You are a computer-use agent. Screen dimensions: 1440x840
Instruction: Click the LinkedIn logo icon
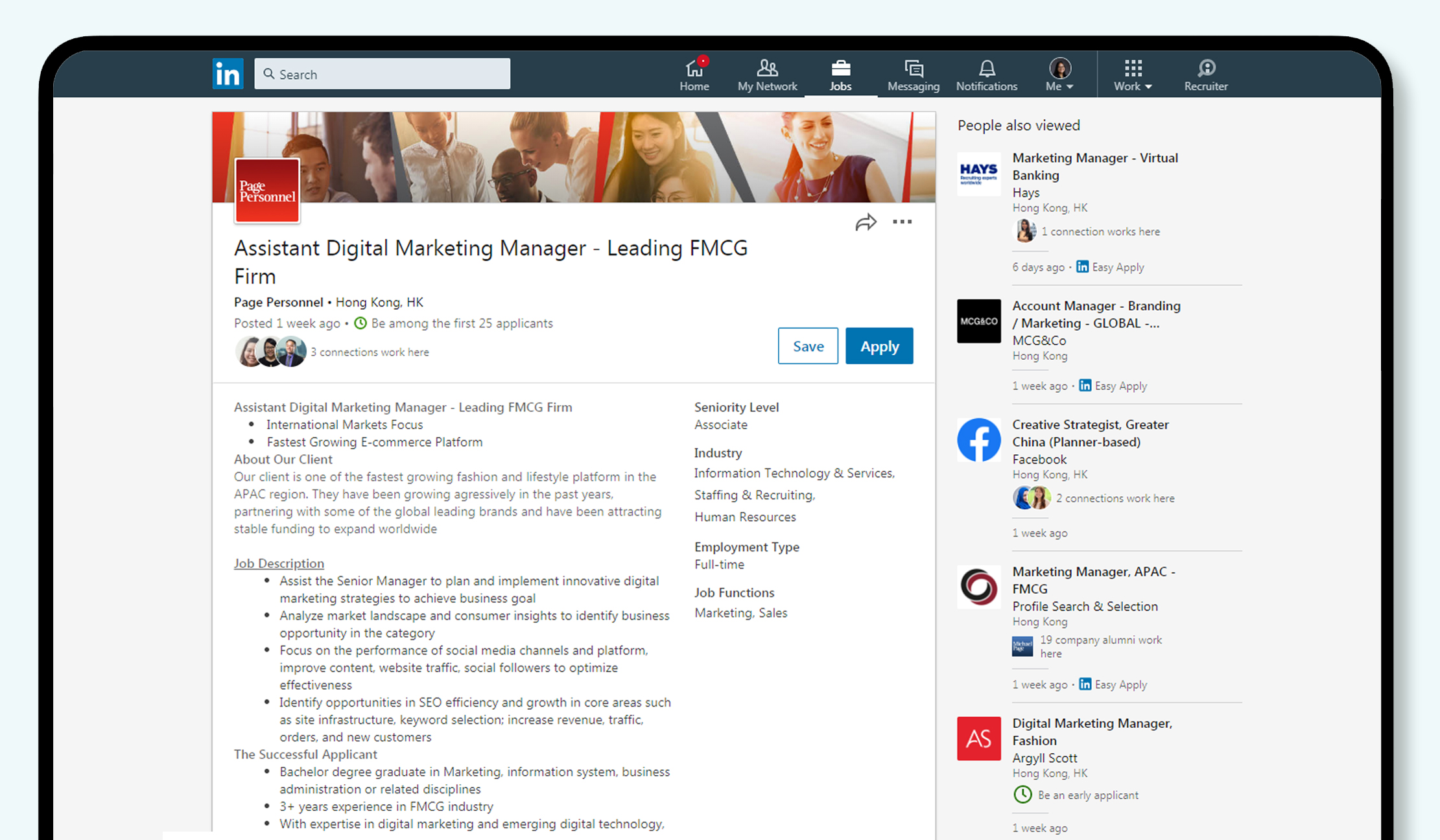[x=228, y=74]
